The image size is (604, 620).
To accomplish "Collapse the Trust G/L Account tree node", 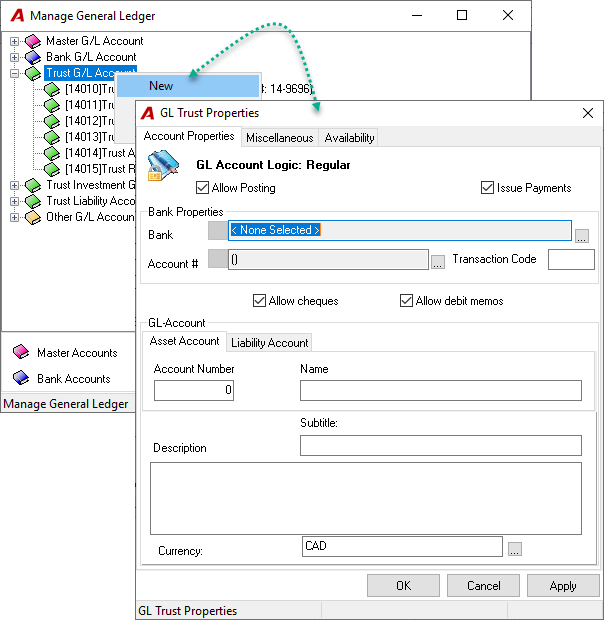I will coord(14,73).
